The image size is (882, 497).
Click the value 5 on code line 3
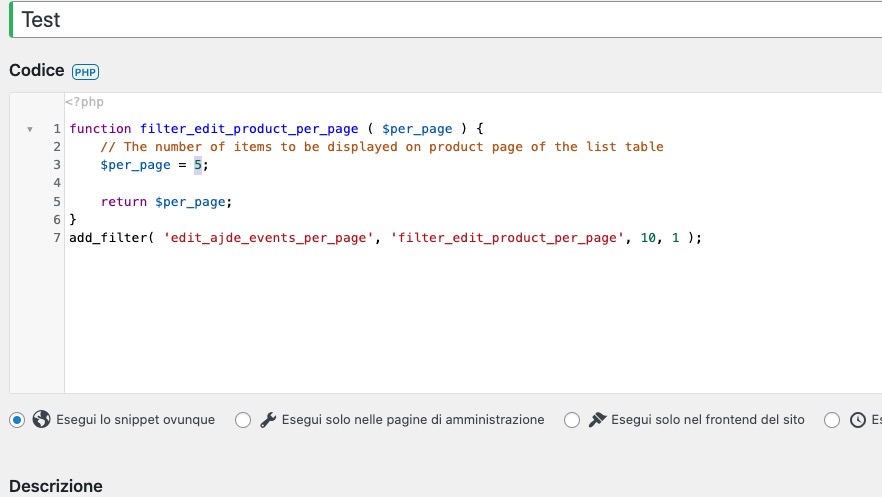[x=197, y=165]
